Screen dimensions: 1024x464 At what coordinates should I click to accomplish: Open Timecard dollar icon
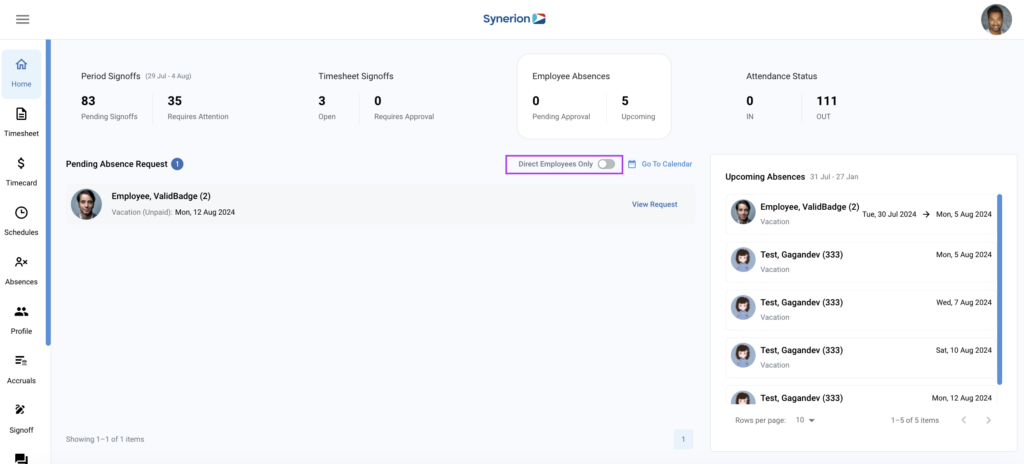pyautogui.click(x=22, y=163)
